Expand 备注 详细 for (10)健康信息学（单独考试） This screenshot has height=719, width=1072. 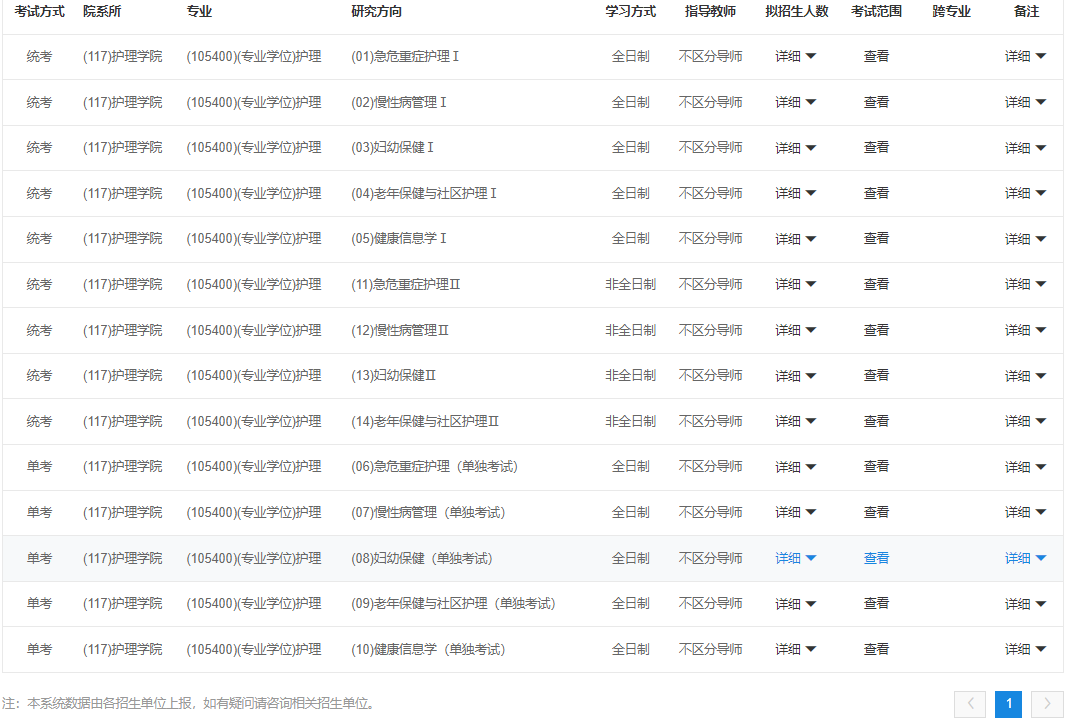pos(1025,649)
